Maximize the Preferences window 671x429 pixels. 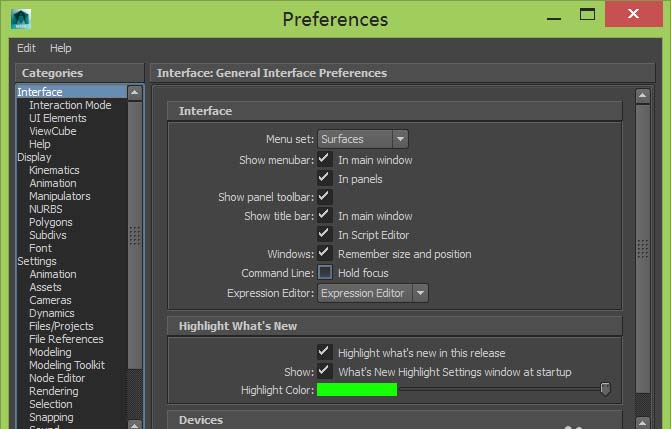coord(589,14)
